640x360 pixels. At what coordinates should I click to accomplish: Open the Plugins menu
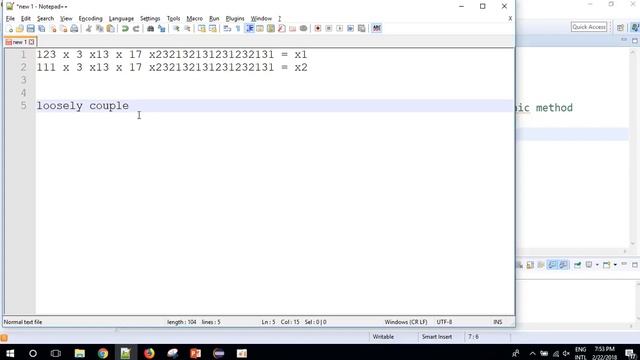[235, 19]
